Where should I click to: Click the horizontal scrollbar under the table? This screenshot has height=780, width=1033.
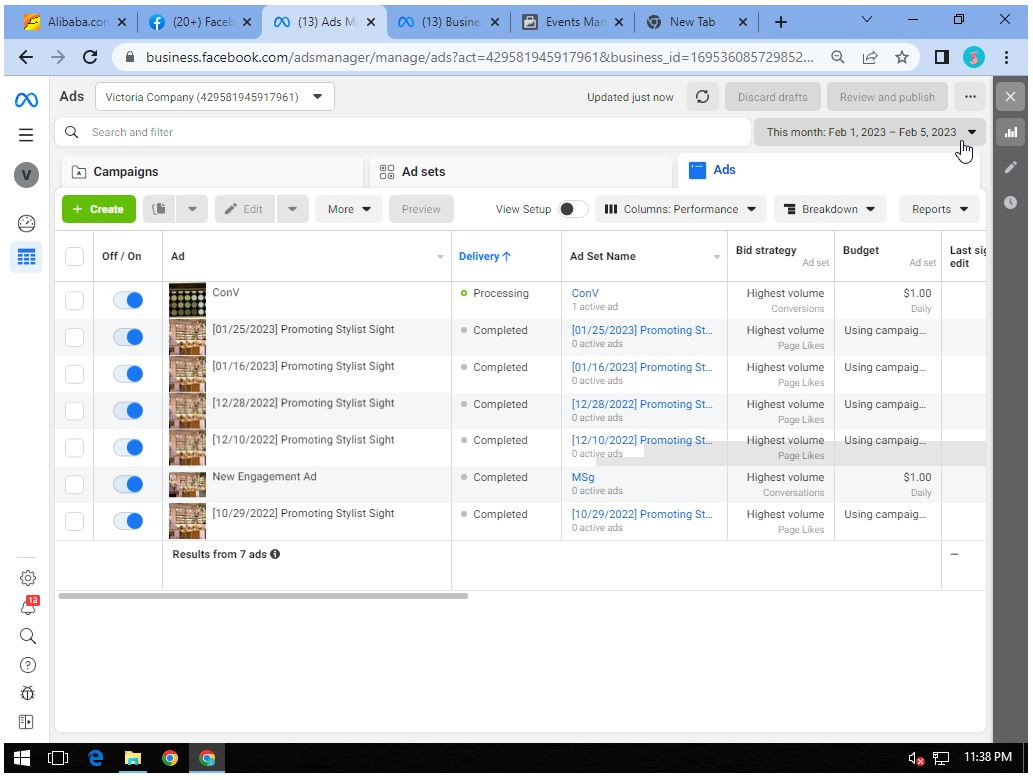pyautogui.click(x=263, y=596)
